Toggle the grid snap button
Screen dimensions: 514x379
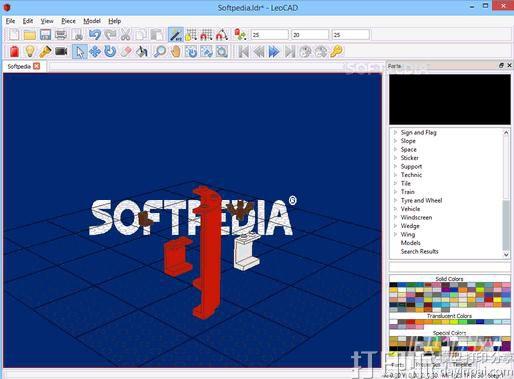click(x=191, y=35)
